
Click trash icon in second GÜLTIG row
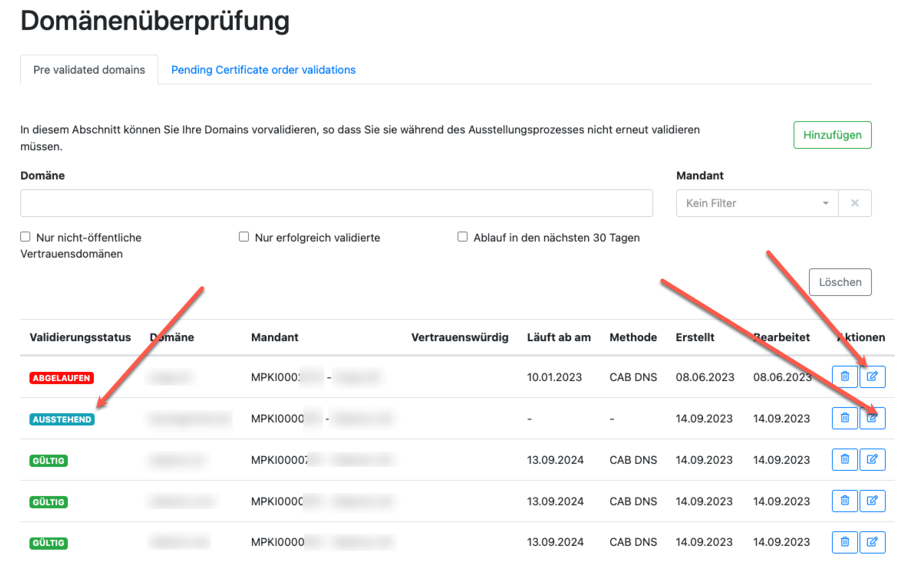coord(844,501)
